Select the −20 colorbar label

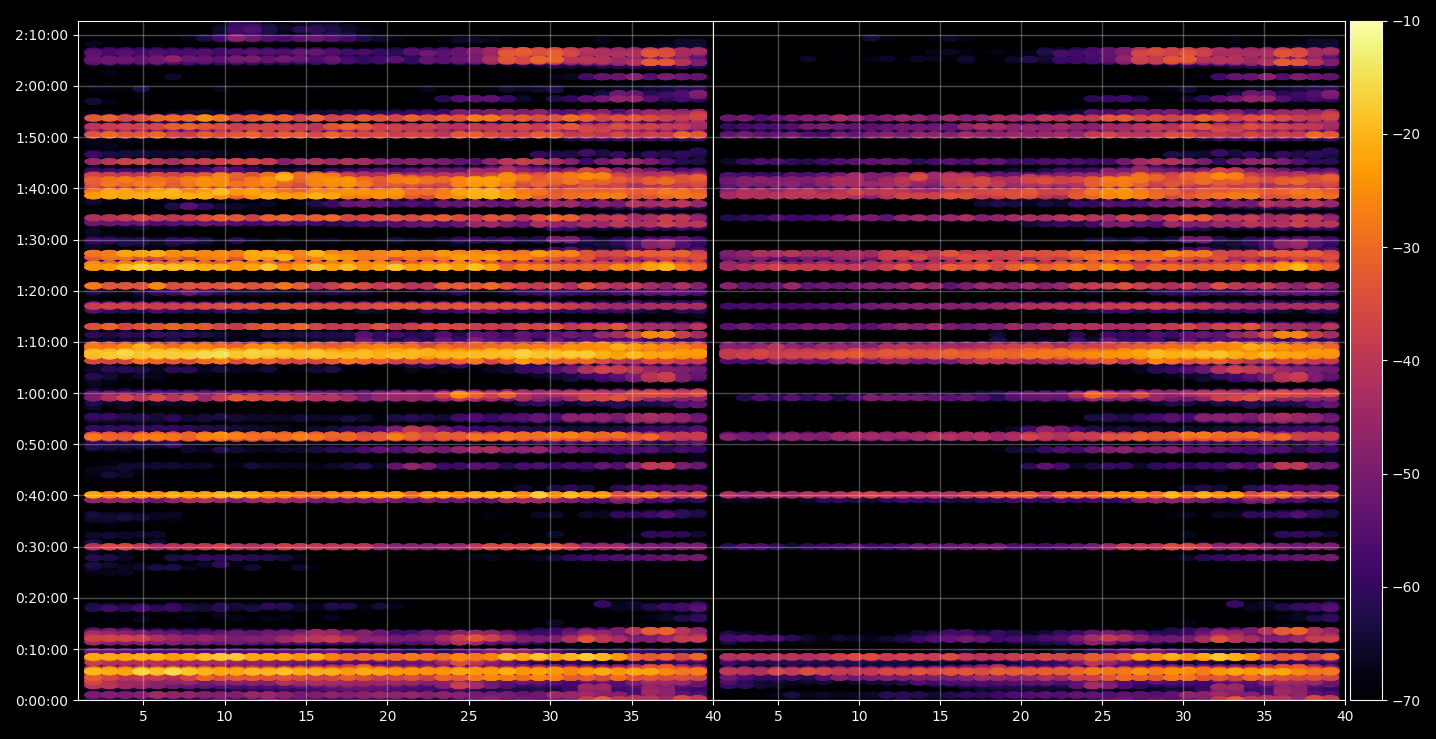1406,135
